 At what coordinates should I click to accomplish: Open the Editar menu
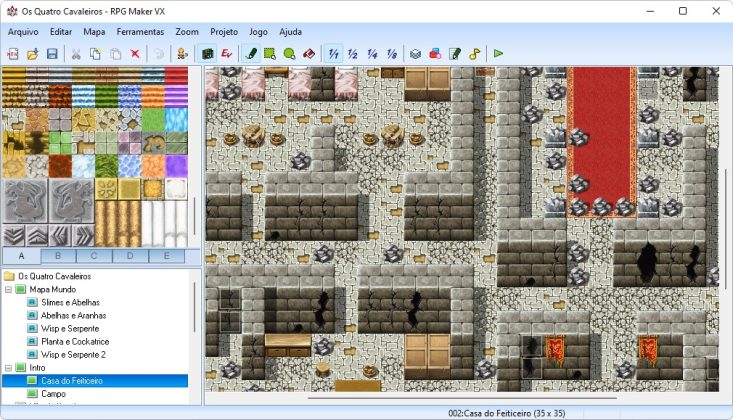(61, 32)
